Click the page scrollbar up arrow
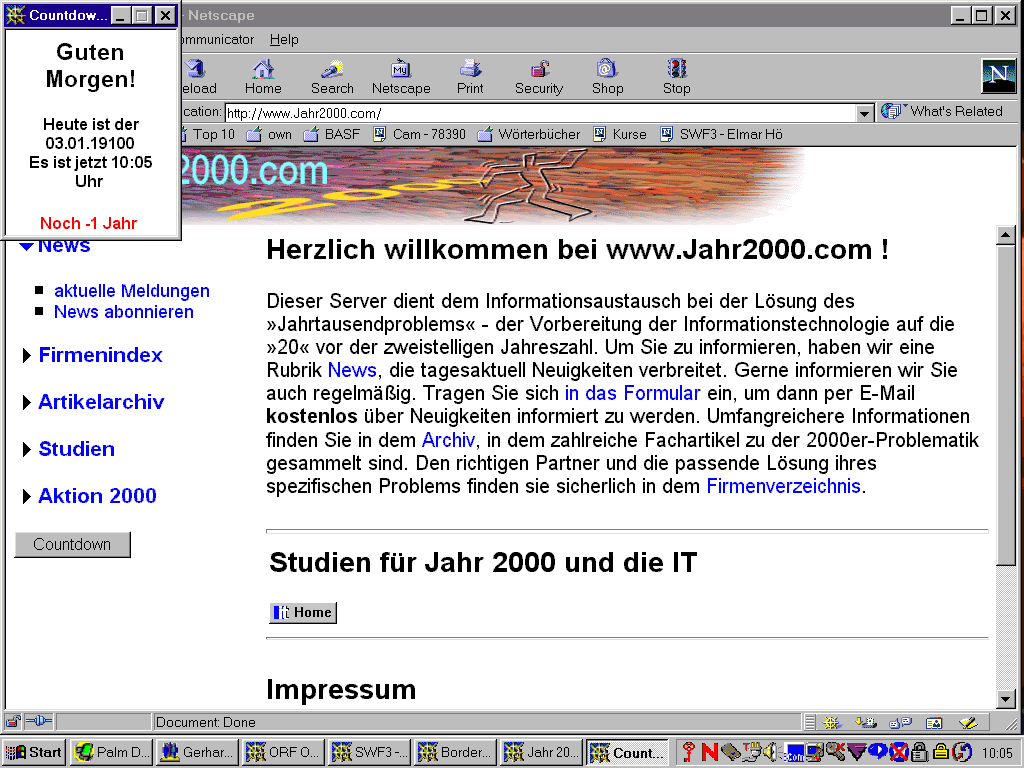 [x=1006, y=235]
